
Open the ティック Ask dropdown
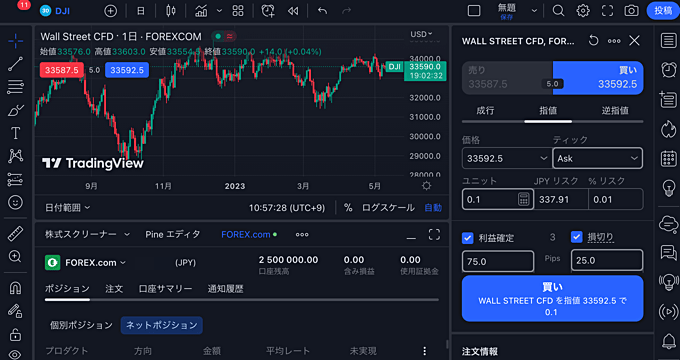[598, 158]
